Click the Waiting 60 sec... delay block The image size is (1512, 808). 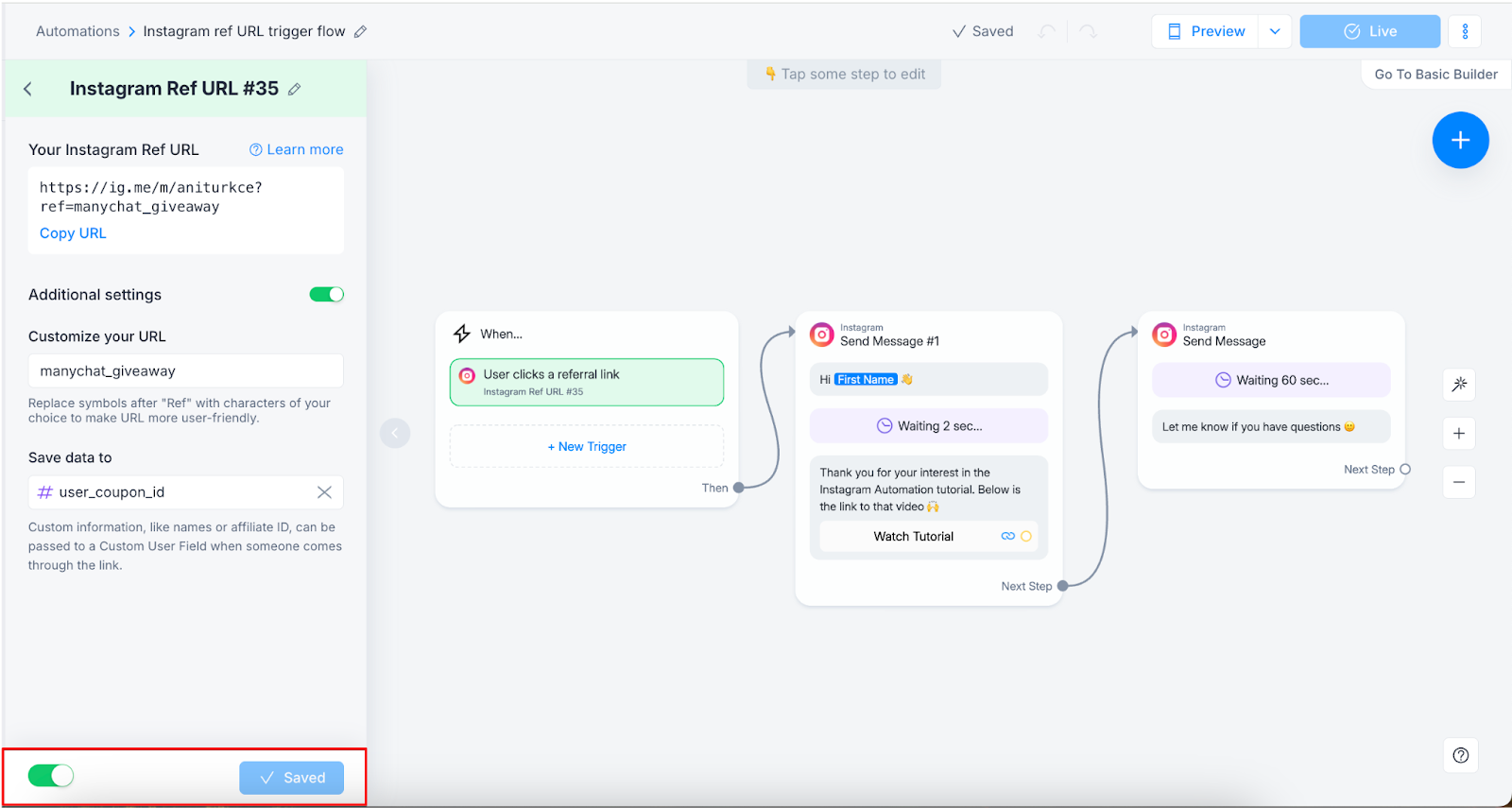(x=1271, y=380)
